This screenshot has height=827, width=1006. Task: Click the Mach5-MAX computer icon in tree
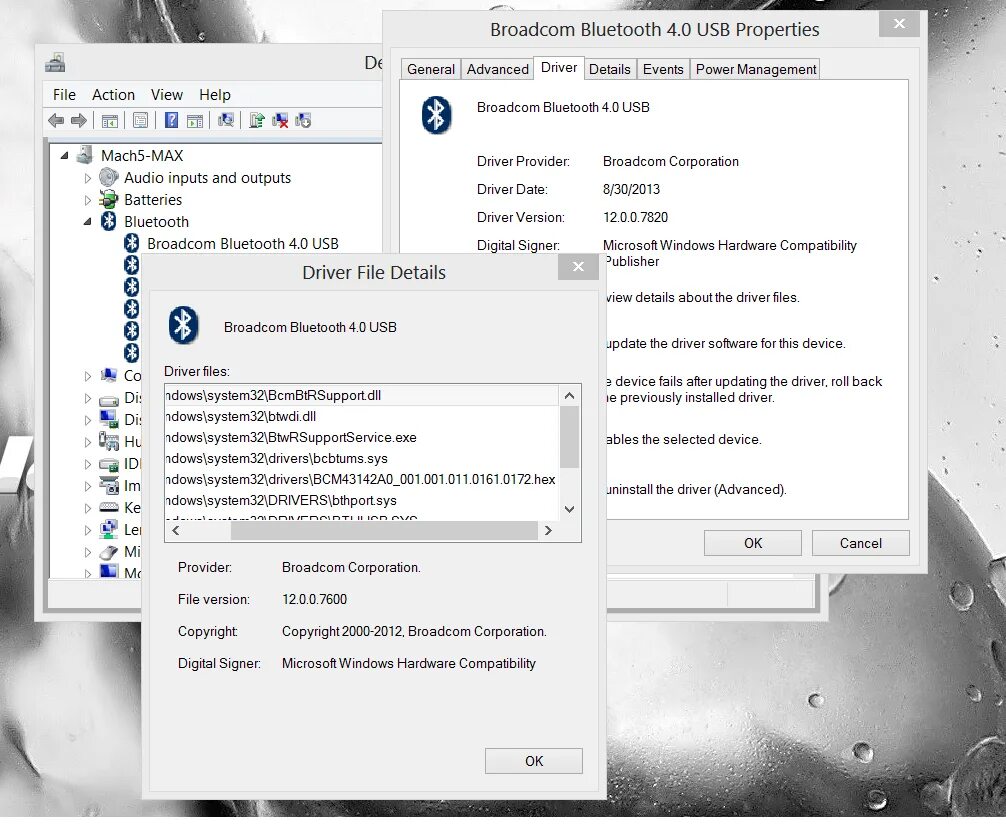(85, 155)
